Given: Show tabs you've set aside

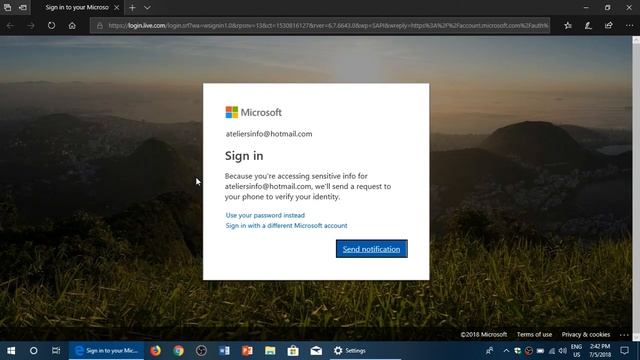Looking at the screenshot, I should coord(7,7).
